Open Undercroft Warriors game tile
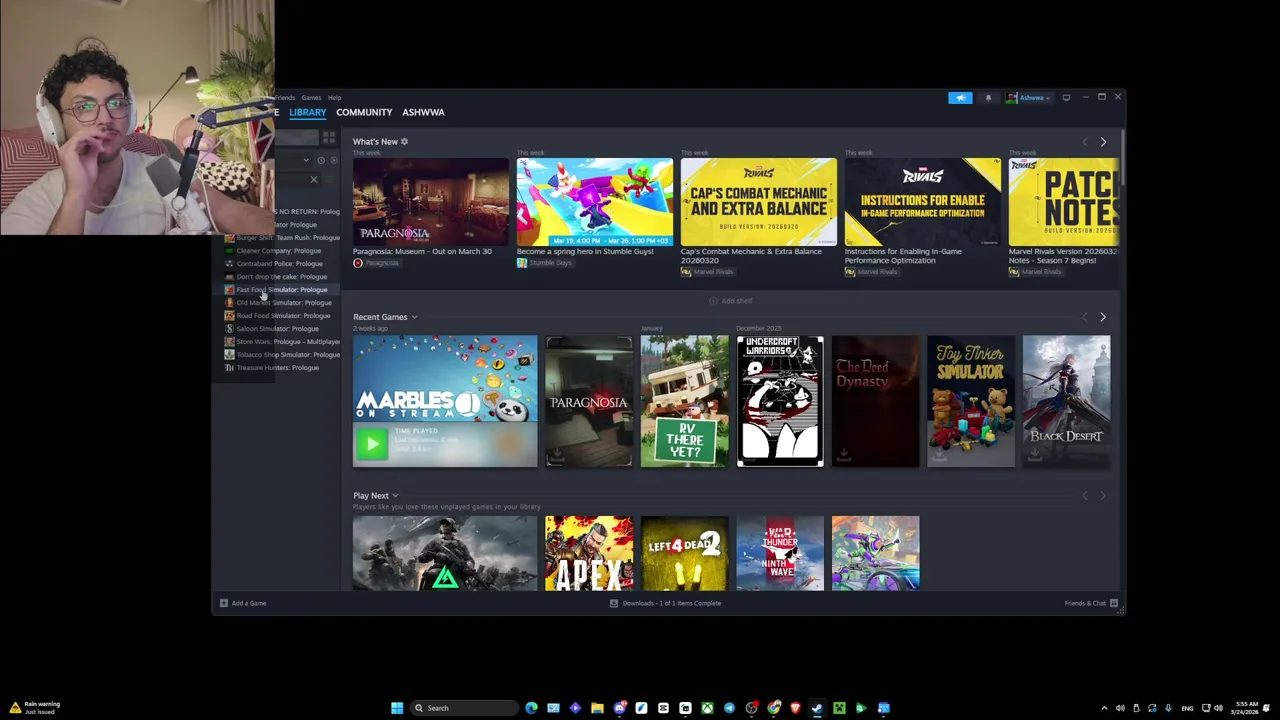 pyautogui.click(x=780, y=402)
